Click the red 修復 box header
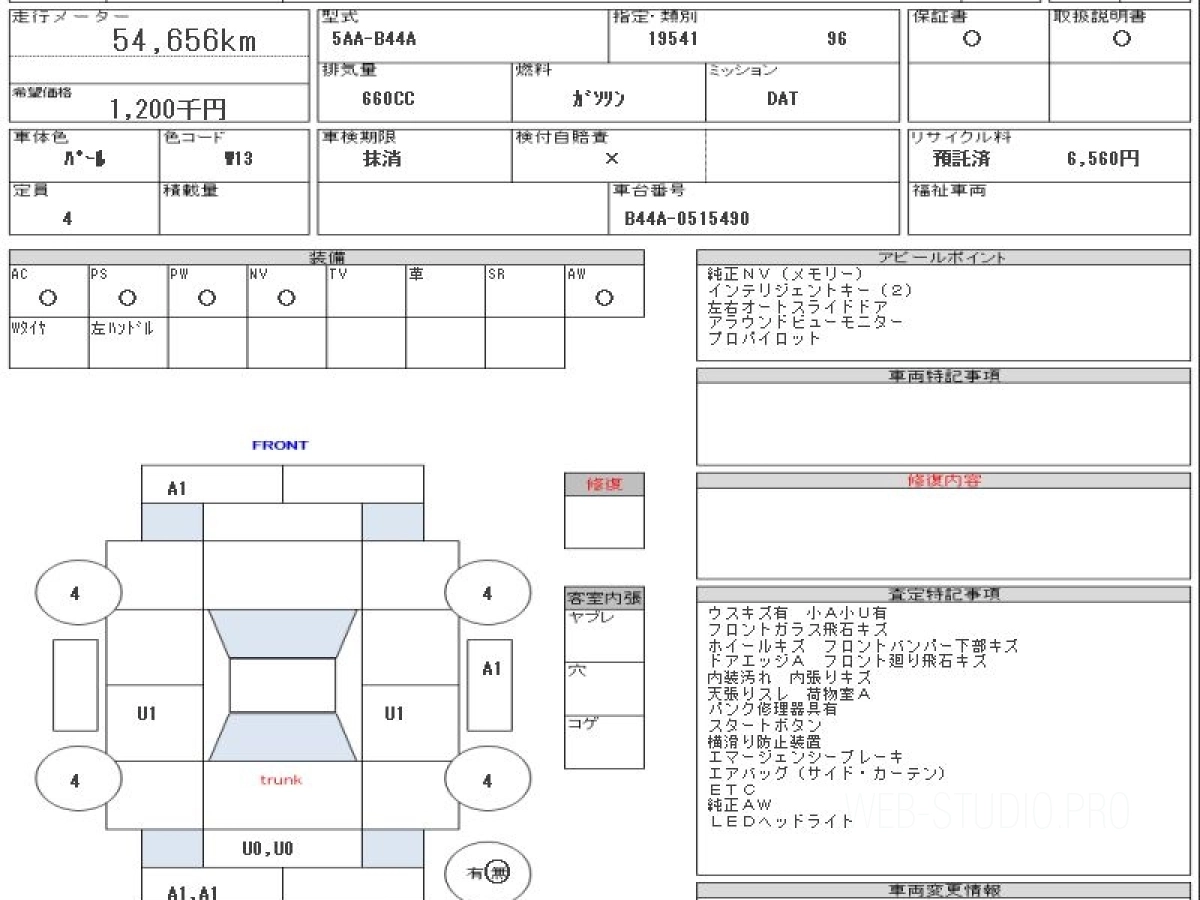 point(604,484)
